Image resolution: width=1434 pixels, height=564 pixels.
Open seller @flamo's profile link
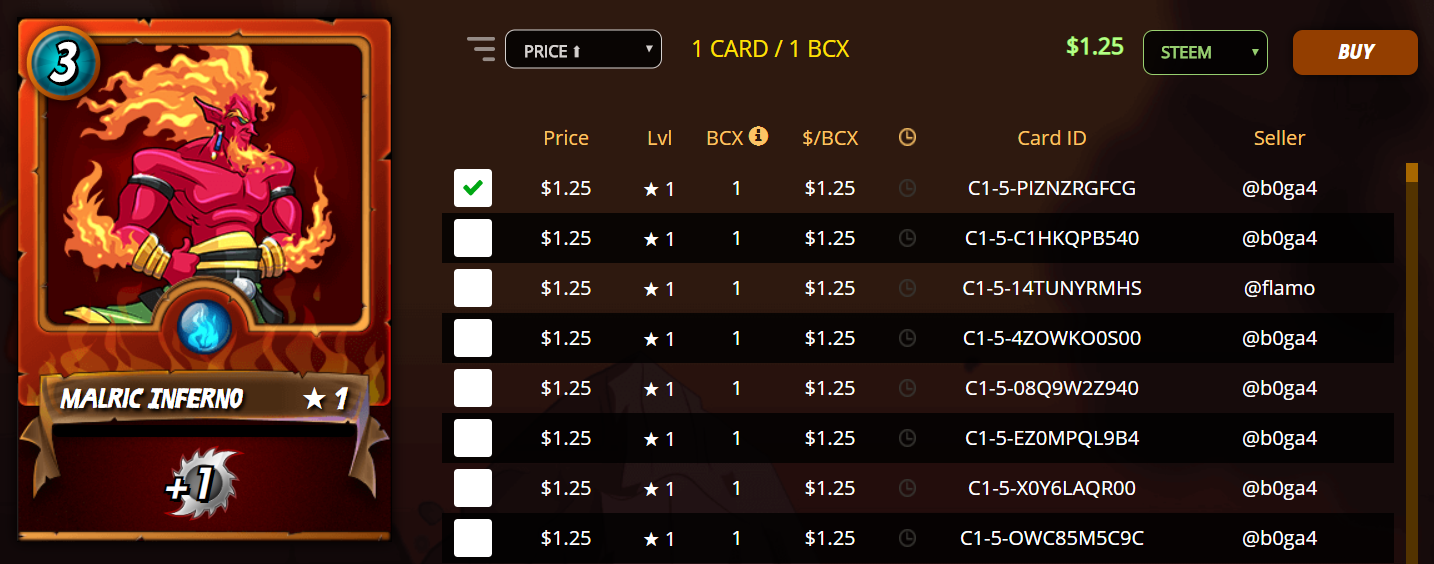click(1279, 288)
